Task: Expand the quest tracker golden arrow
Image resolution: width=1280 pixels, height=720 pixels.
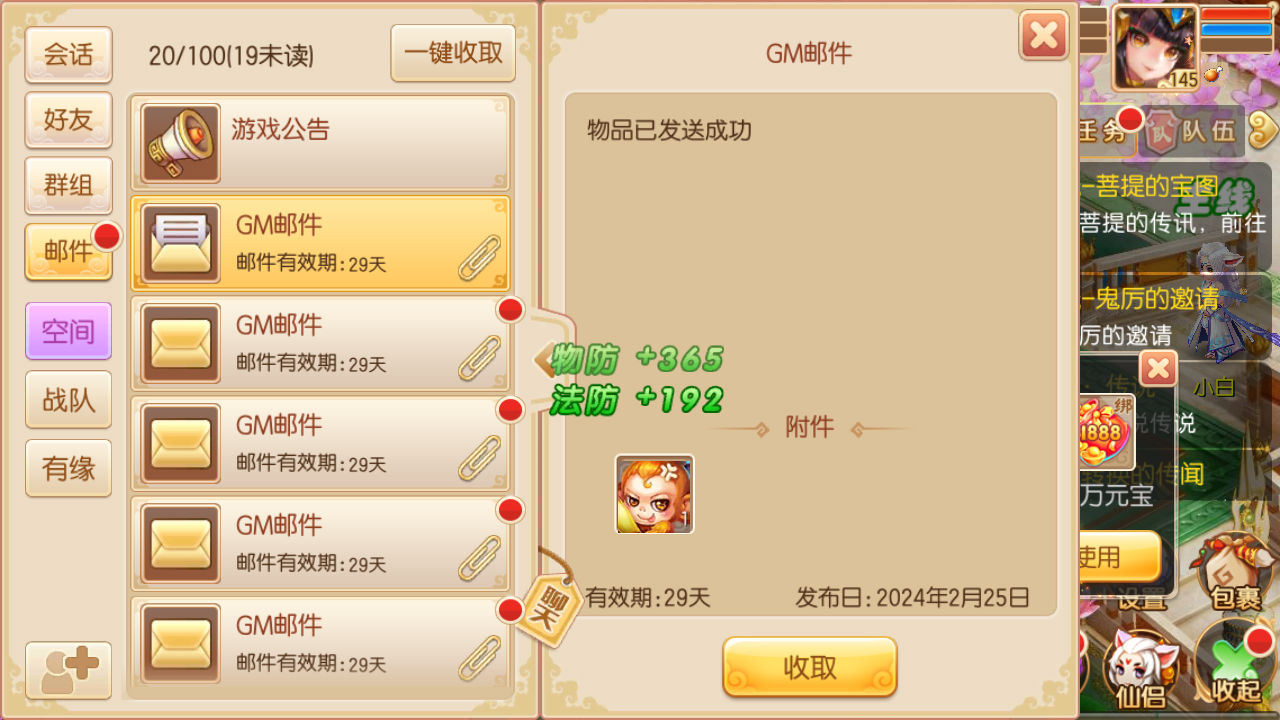Action: [1264, 127]
